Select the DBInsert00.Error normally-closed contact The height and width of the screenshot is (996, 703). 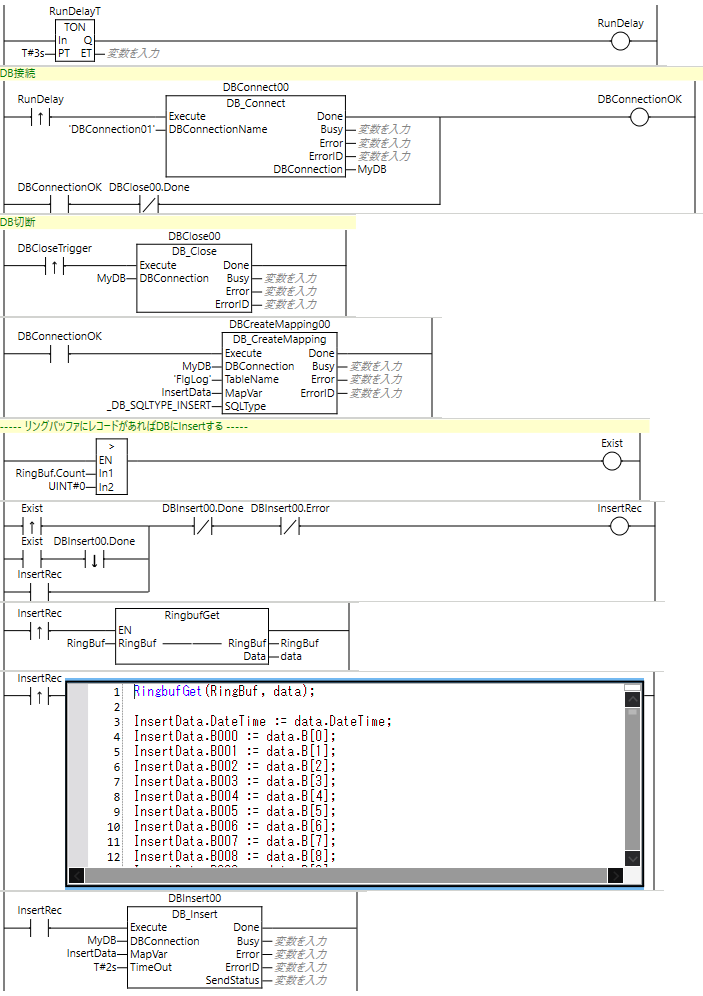tap(289, 527)
